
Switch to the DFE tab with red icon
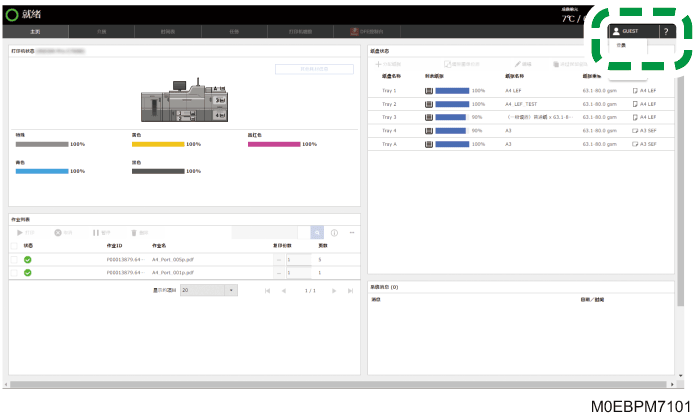(x=367, y=31)
